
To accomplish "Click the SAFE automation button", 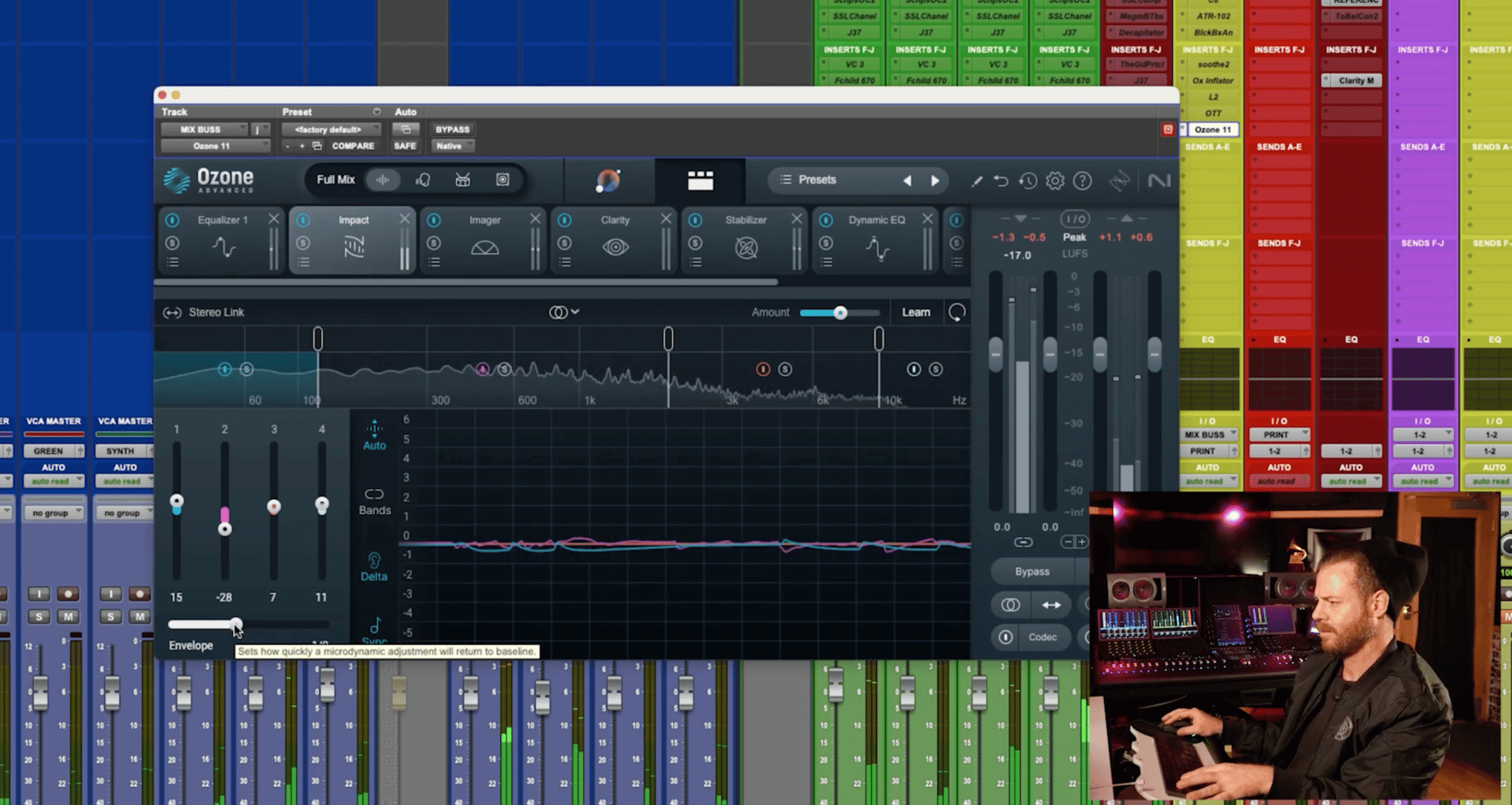I will pyautogui.click(x=405, y=146).
